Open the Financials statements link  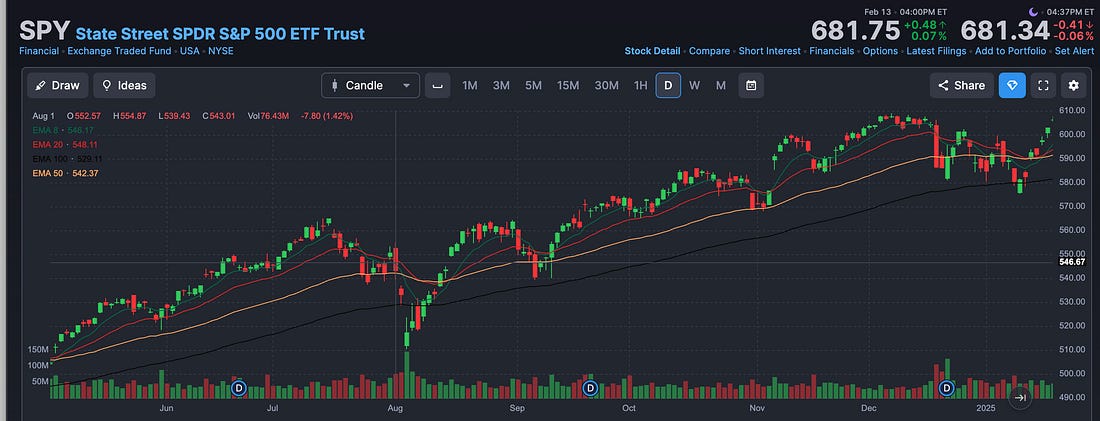coord(832,51)
